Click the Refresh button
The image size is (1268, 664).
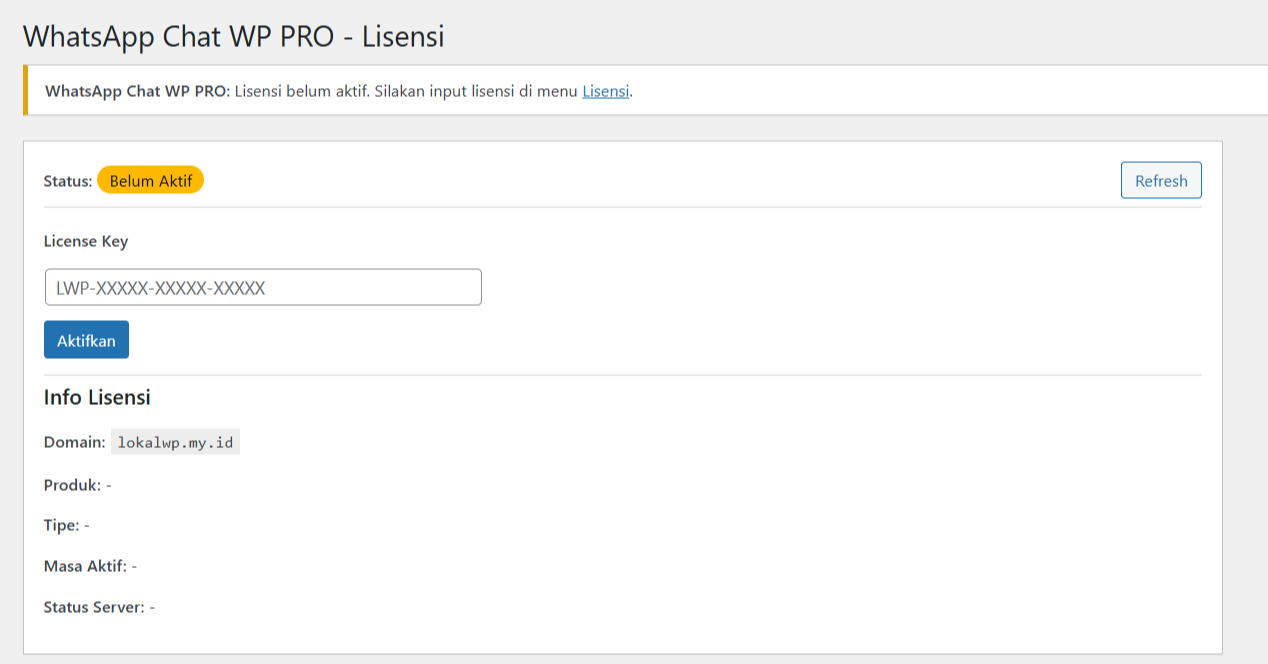pos(1161,181)
